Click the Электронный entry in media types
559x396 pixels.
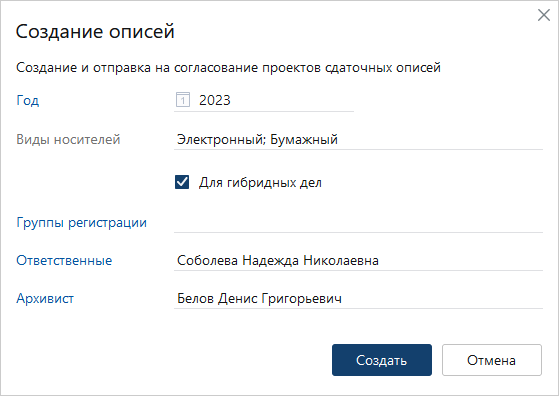221,139
